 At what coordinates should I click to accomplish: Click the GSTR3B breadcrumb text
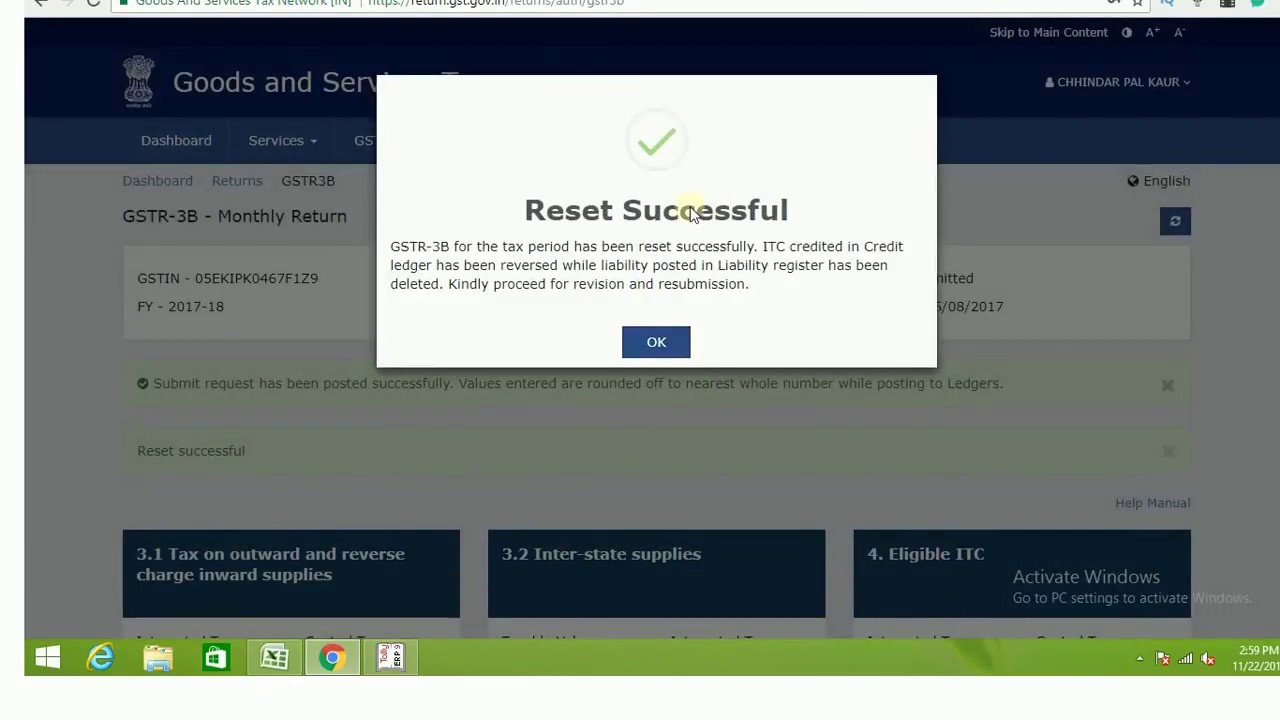(x=308, y=181)
